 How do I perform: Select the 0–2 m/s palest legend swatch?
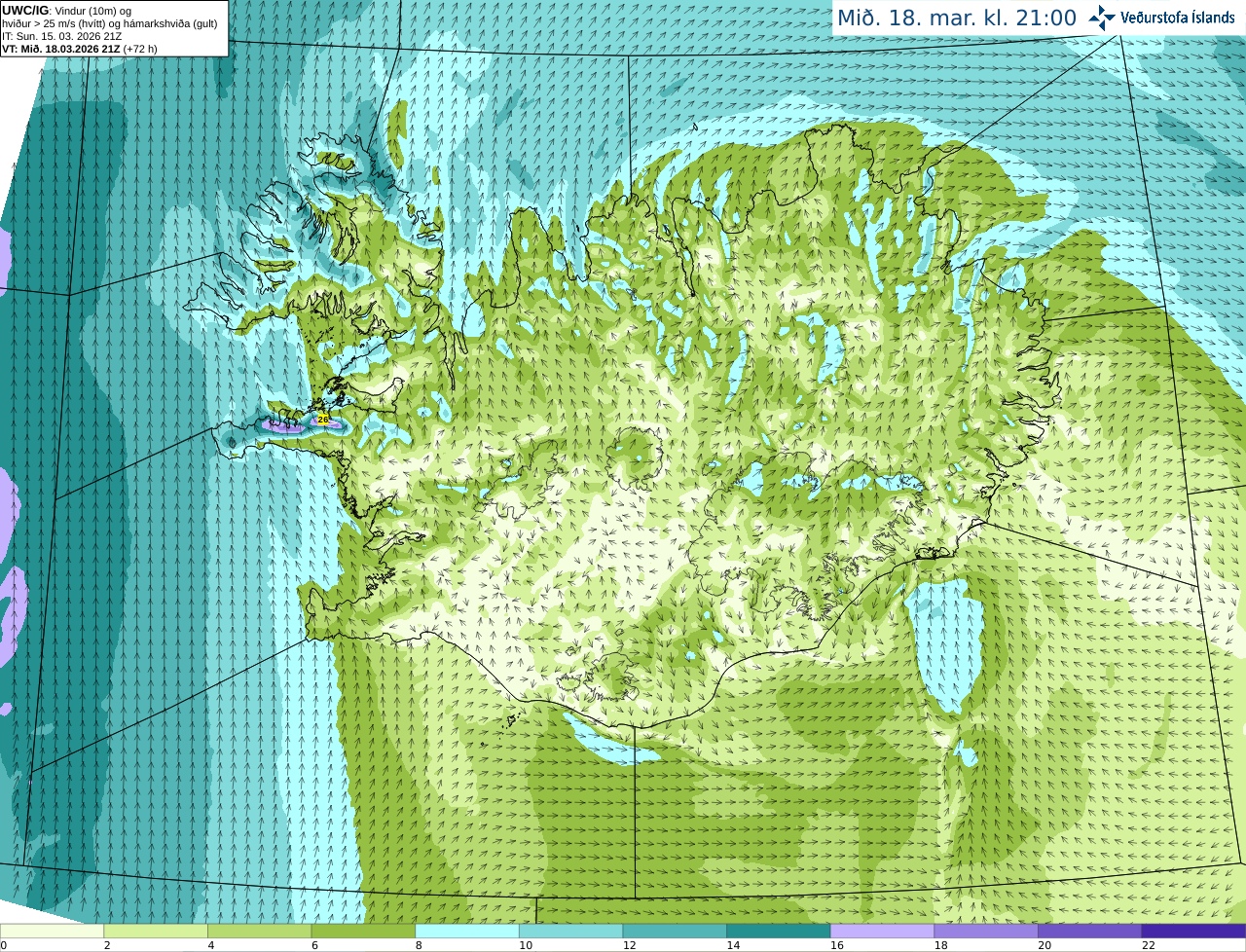click(x=52, y=931)
